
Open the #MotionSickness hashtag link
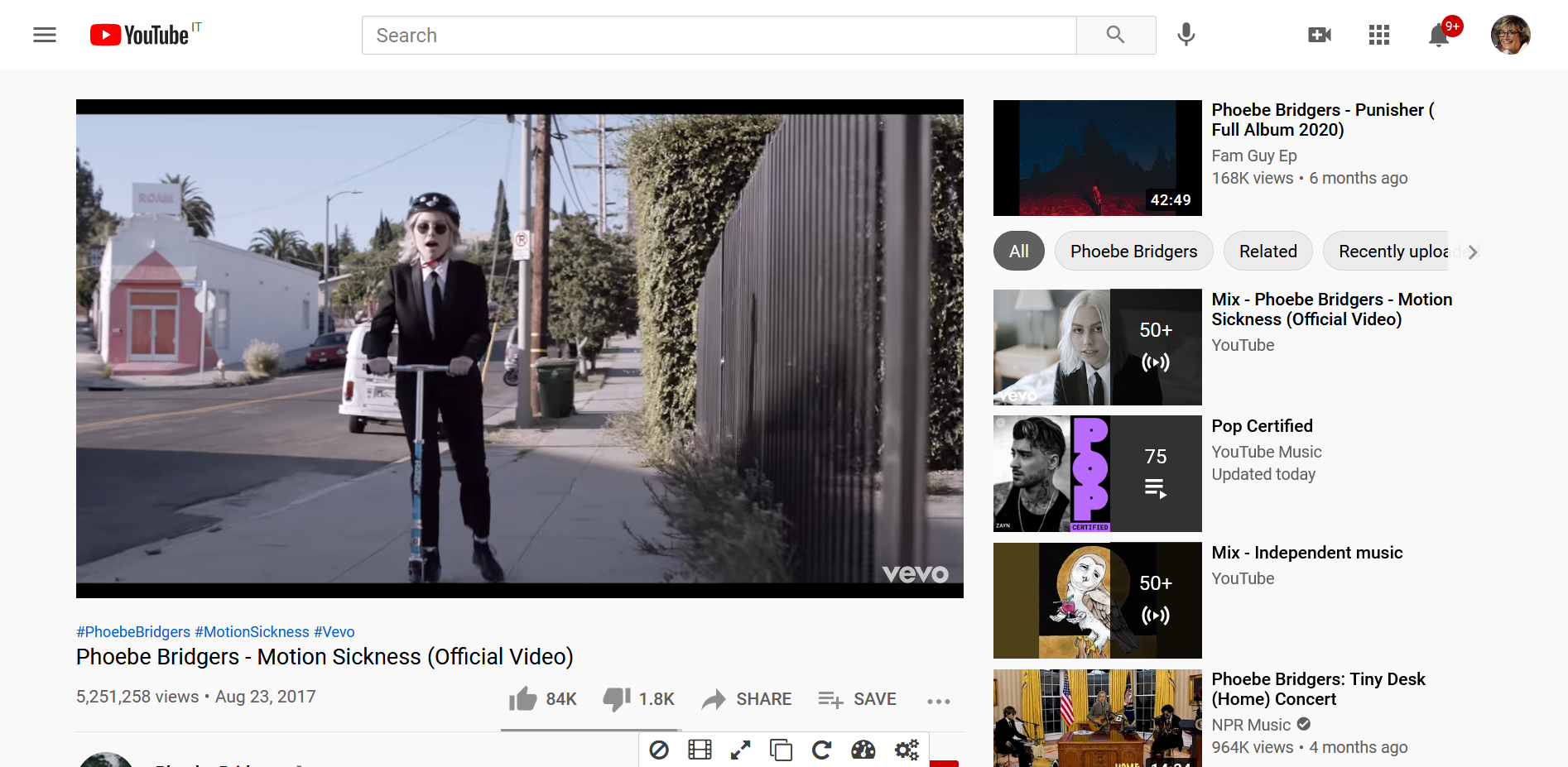click(x=252, y=632)
